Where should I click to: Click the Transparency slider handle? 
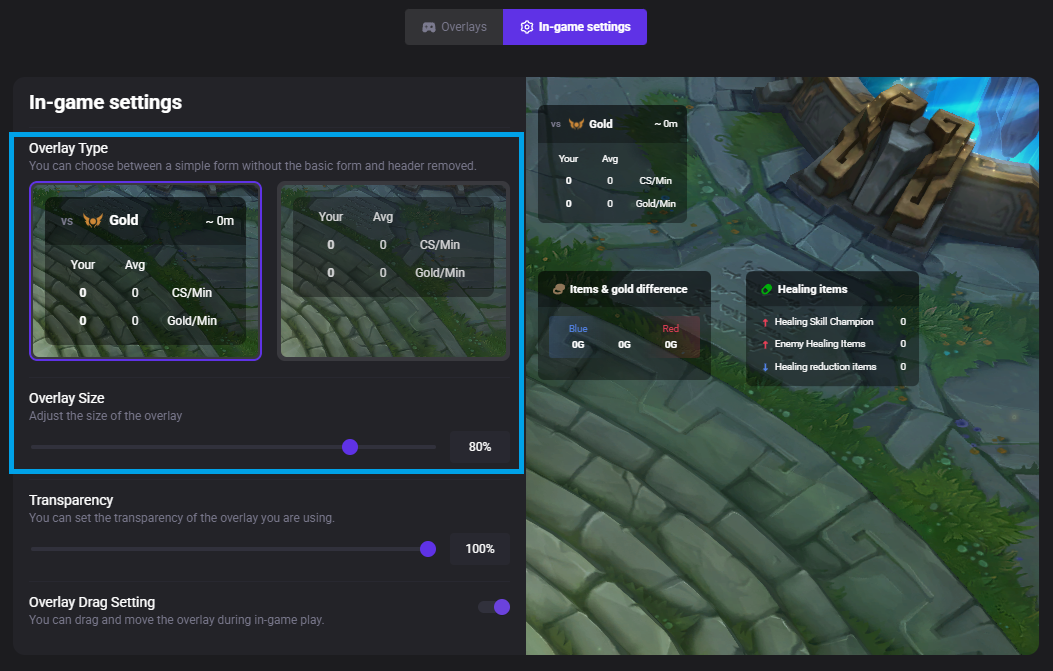tap(427, 549)
